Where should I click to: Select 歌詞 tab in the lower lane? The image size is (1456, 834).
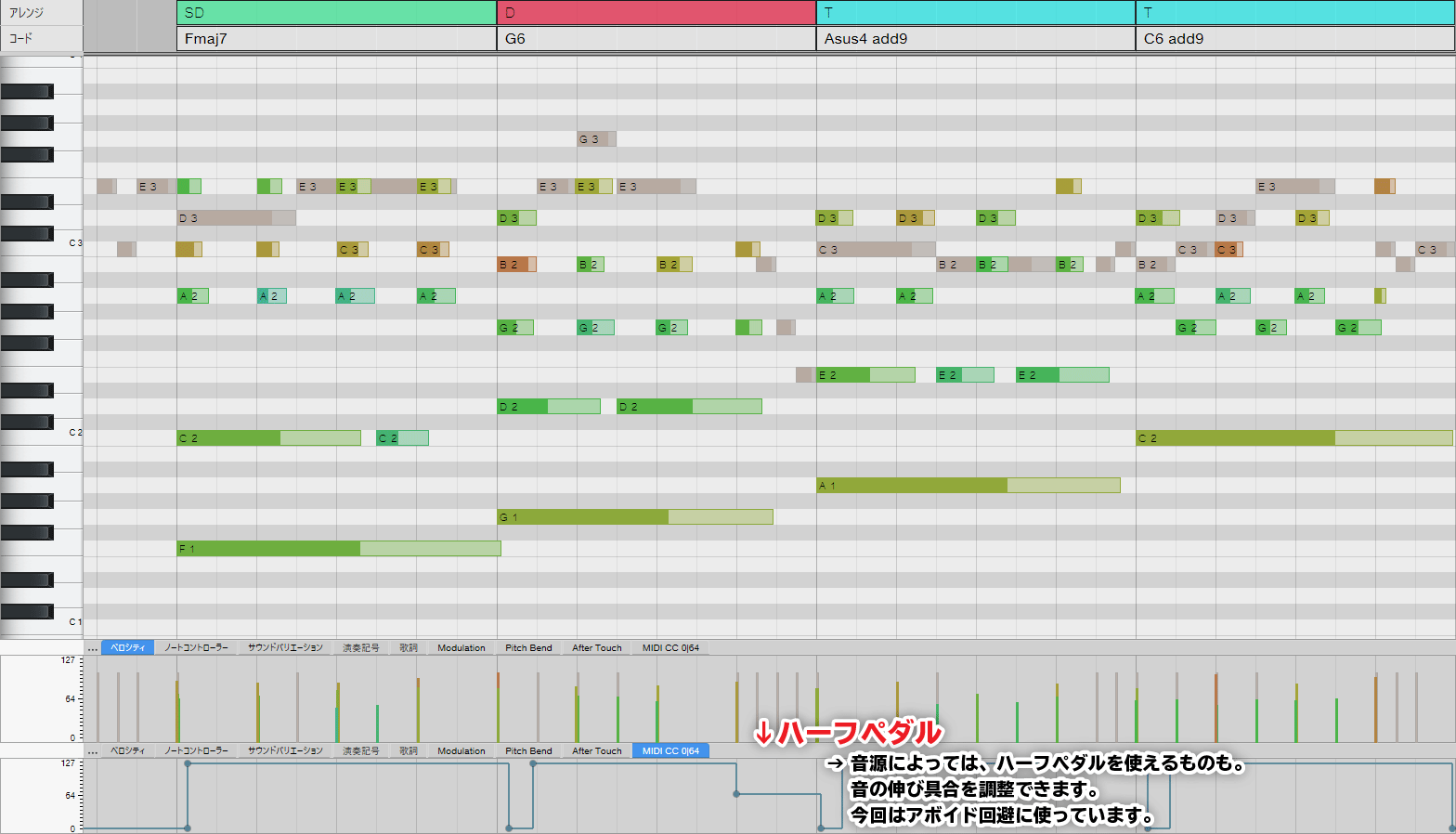[x=409, y=750]
